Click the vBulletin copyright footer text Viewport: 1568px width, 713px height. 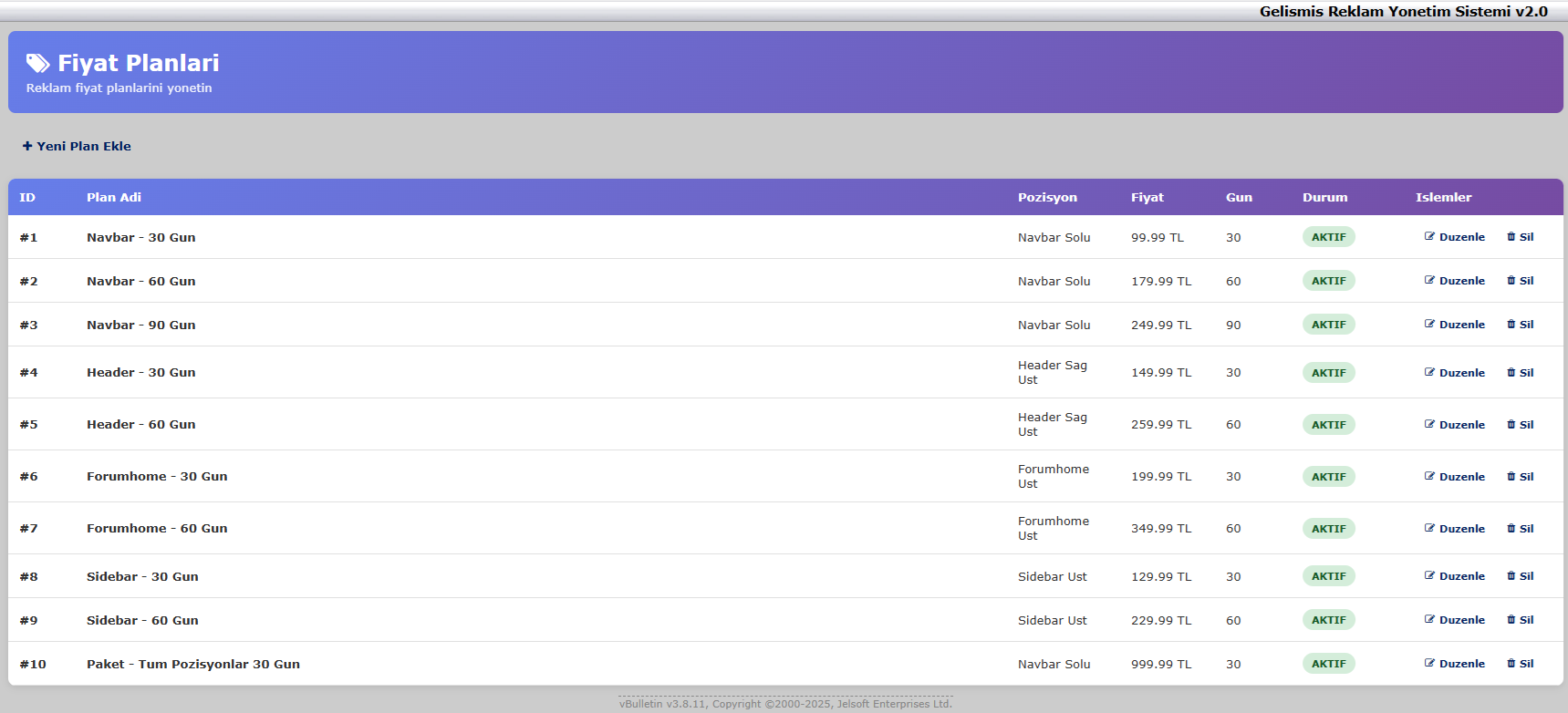(785, 704)
